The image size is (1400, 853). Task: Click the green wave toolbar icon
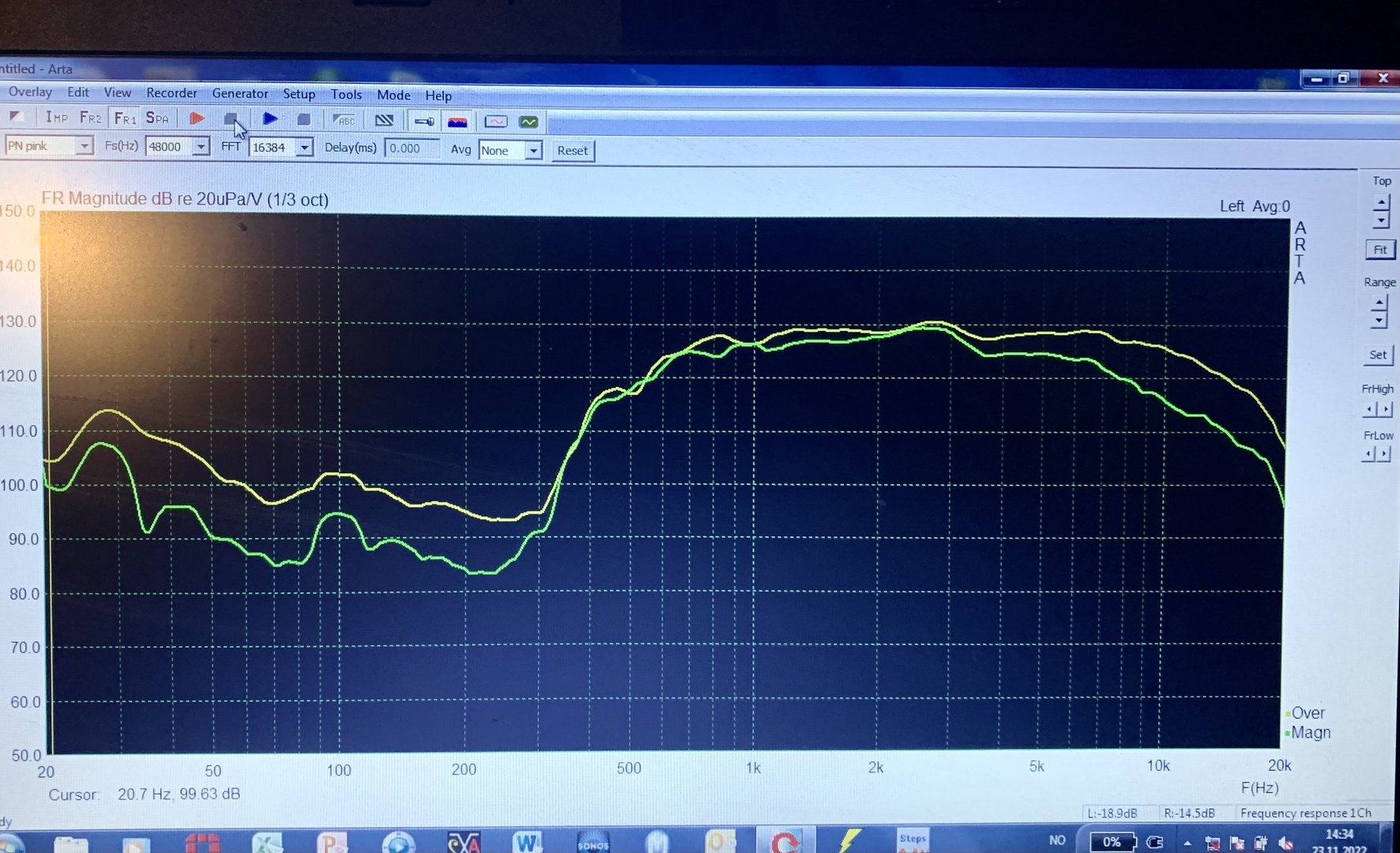[529, 122]
